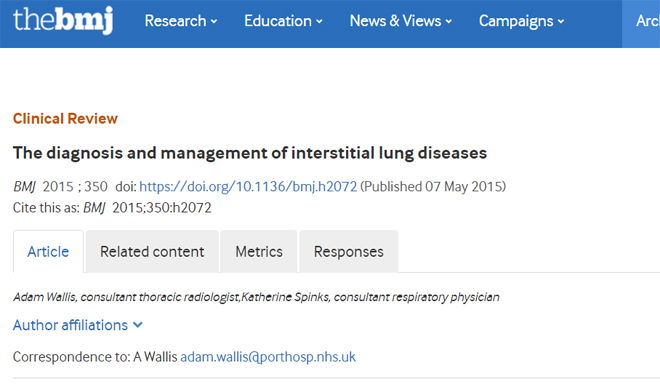Email adam.wallis@porthosp.nhs.uk
This screenshot has width=660, height=387.
[268, 357]
